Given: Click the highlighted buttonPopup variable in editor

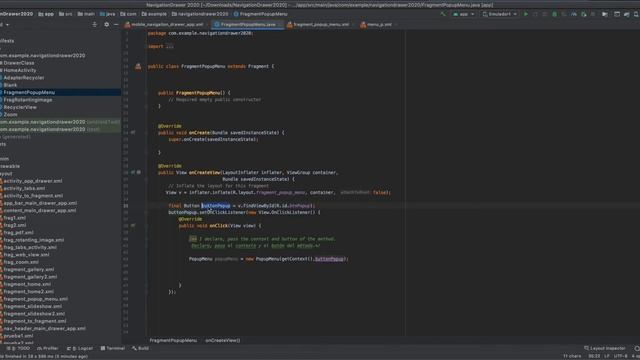Looking at the screenshot, I should click(216, 206).
